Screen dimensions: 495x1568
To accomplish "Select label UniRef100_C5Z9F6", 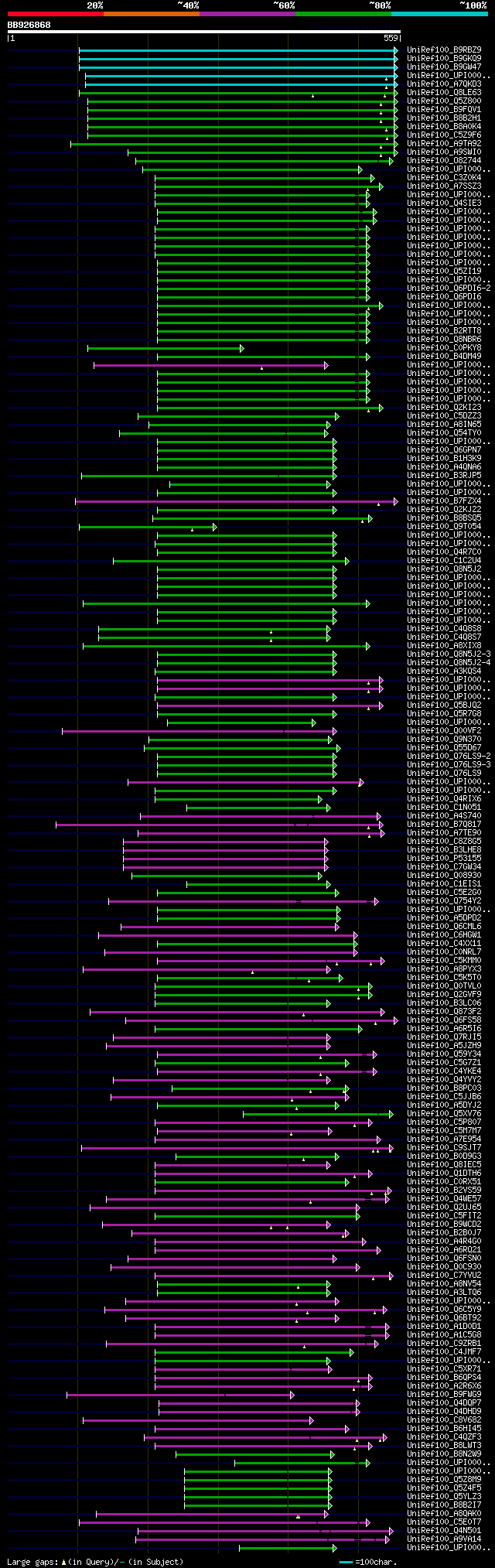I will [444, 135].
